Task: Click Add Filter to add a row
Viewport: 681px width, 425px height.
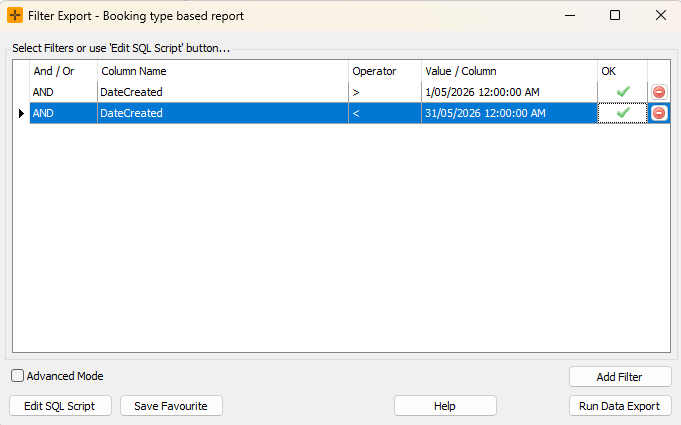Action: pyautogui.click(x=620, y=377)
